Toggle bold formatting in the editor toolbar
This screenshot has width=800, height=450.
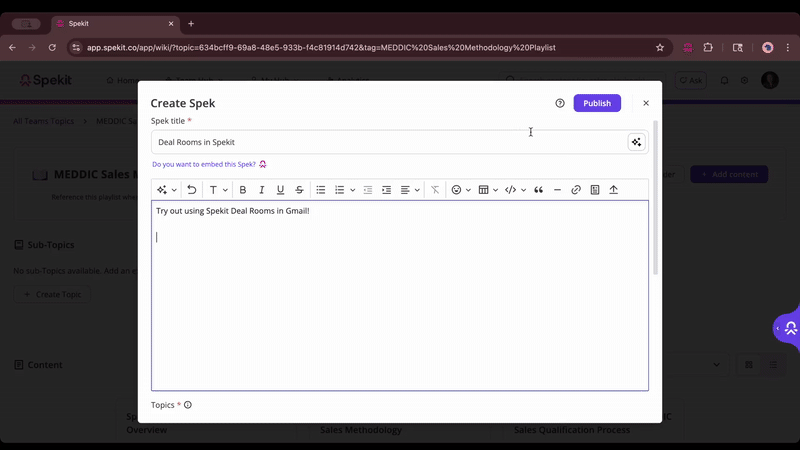click(243, 190)
